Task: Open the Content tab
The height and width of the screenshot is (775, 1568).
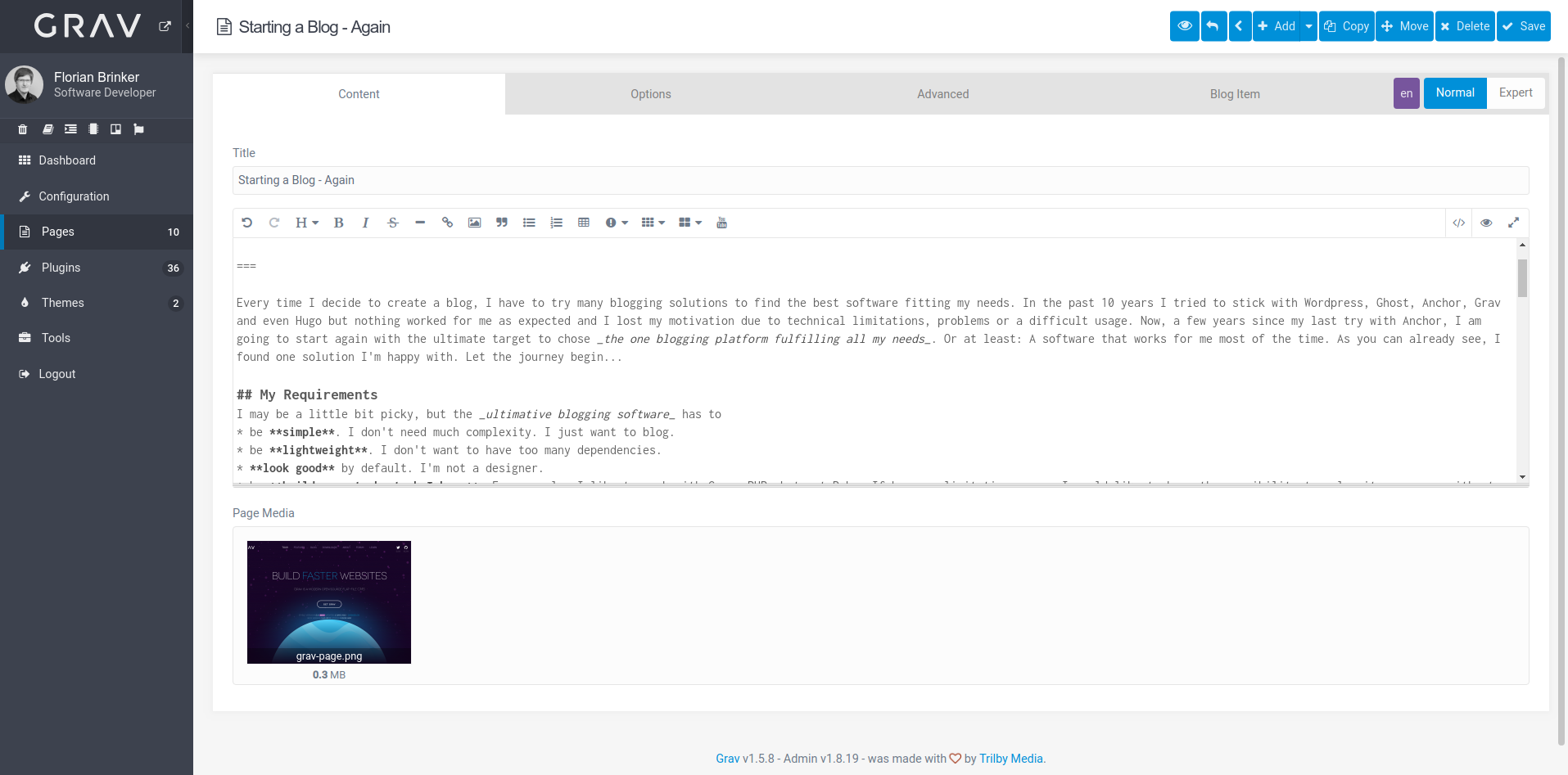Action: [x=359, y=94]
